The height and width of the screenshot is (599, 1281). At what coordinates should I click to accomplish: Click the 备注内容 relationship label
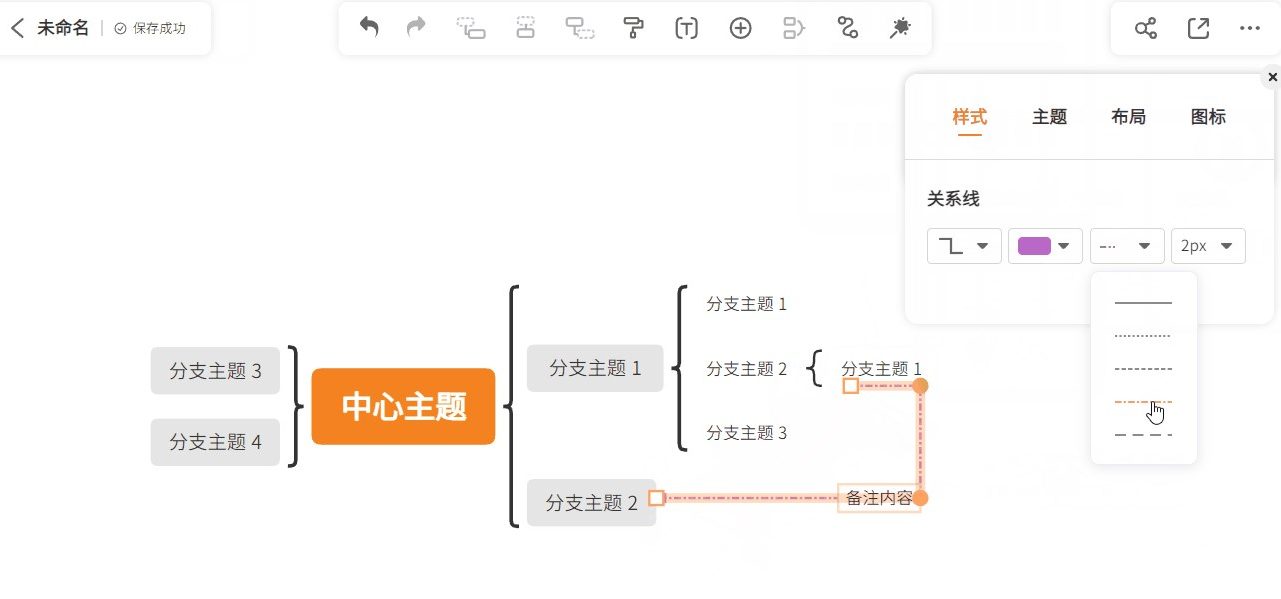tap(878, 498)
